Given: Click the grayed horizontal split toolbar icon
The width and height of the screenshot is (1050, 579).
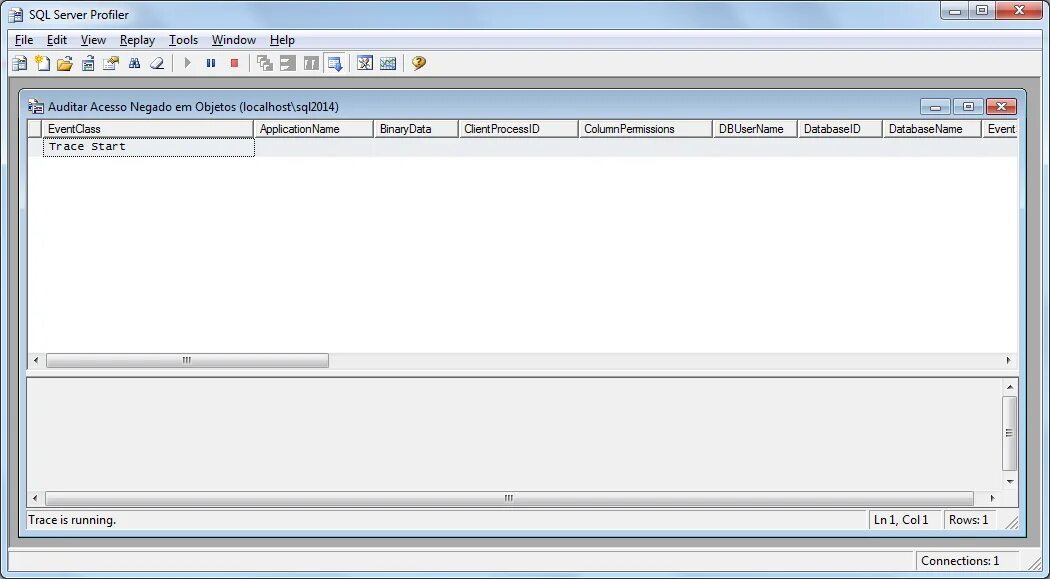Looking at the screenshot, I should pyautogui.click(x=288, y=64).
